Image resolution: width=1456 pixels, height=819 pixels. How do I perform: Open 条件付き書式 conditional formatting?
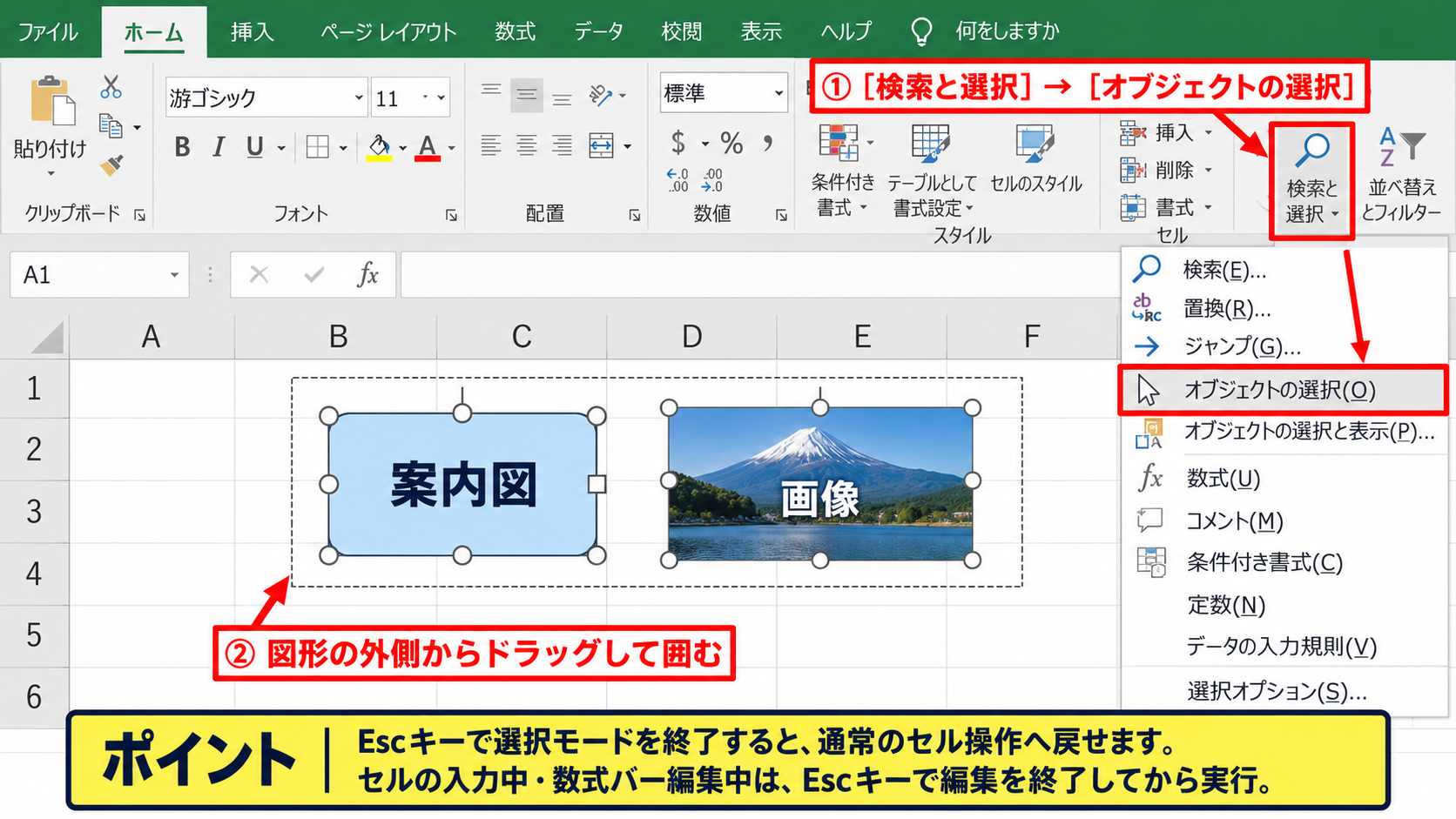(x=842, y=171)
